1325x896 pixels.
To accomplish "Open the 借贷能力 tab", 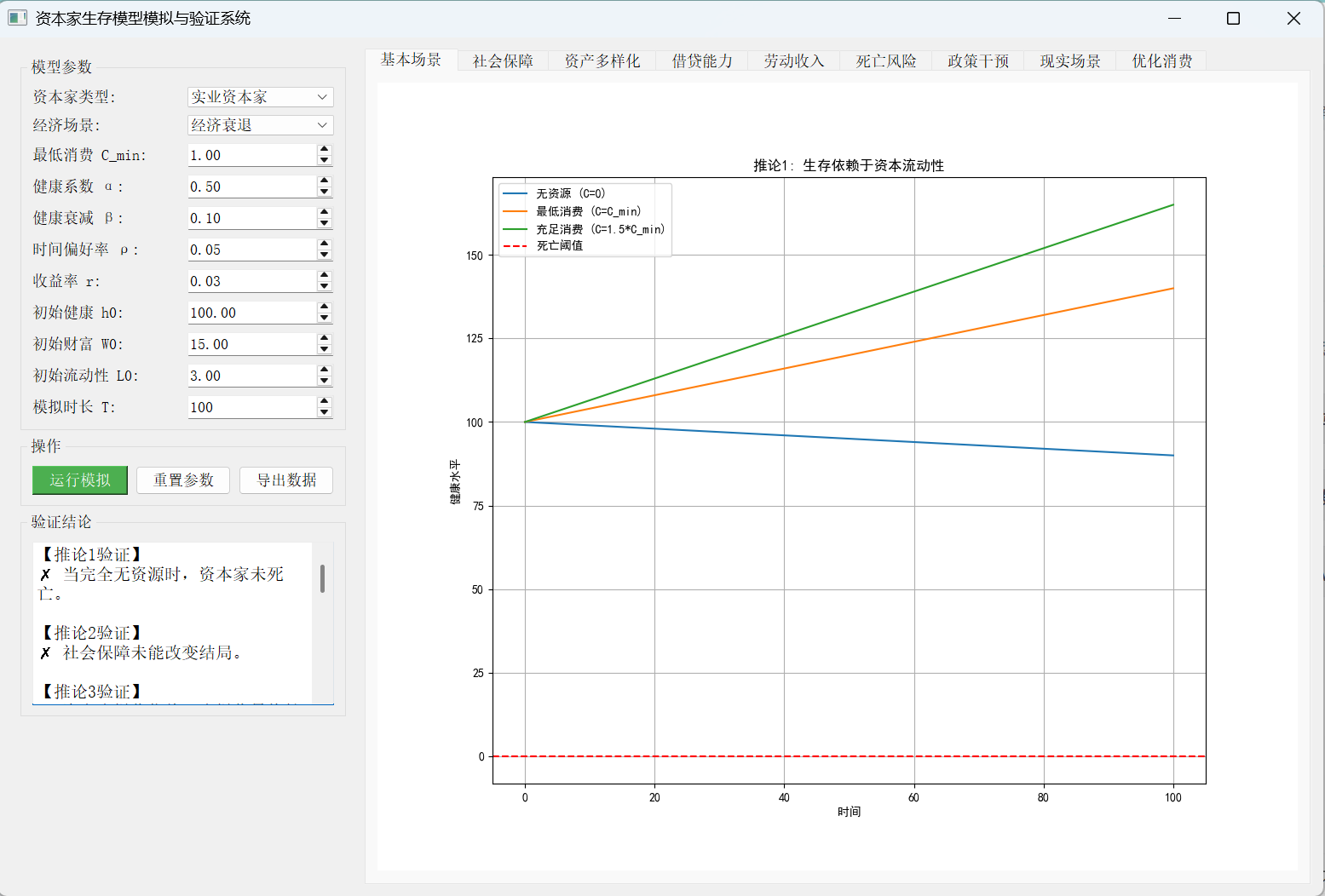I will pyautogui.click(x=702, y=61).
